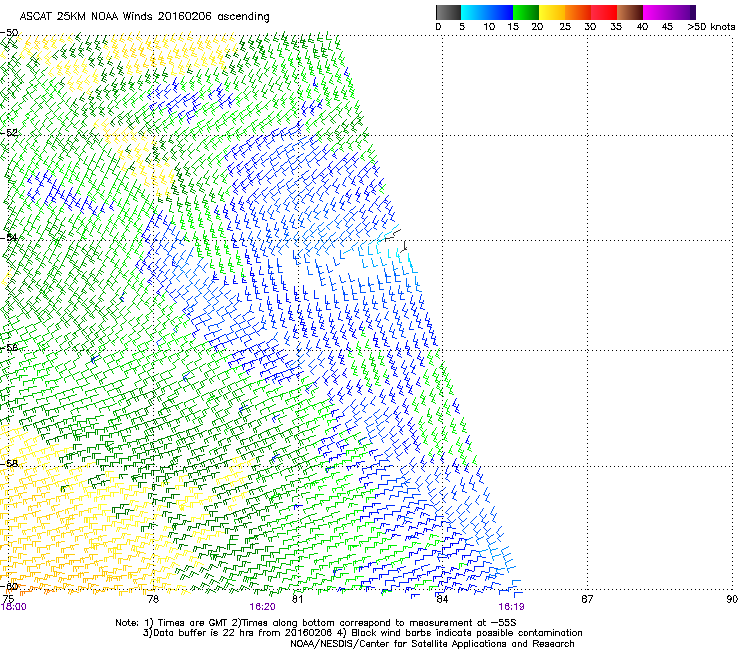This screenshot has height=650, width=740.
Task: Click the chart title 'ASCAT 25KM NOAA Winds 20160206 ascending'
Action: tap(144, 17)
